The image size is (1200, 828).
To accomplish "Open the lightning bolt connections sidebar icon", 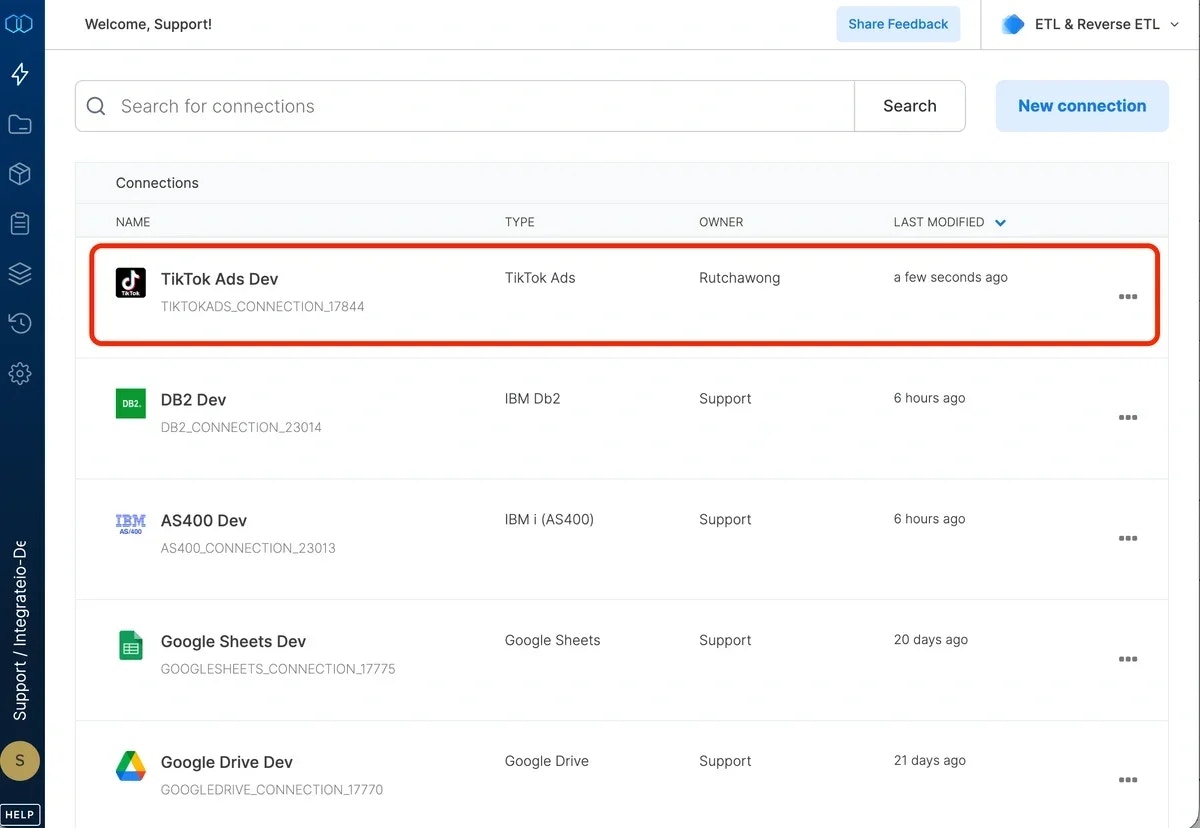I will [20, 74].
